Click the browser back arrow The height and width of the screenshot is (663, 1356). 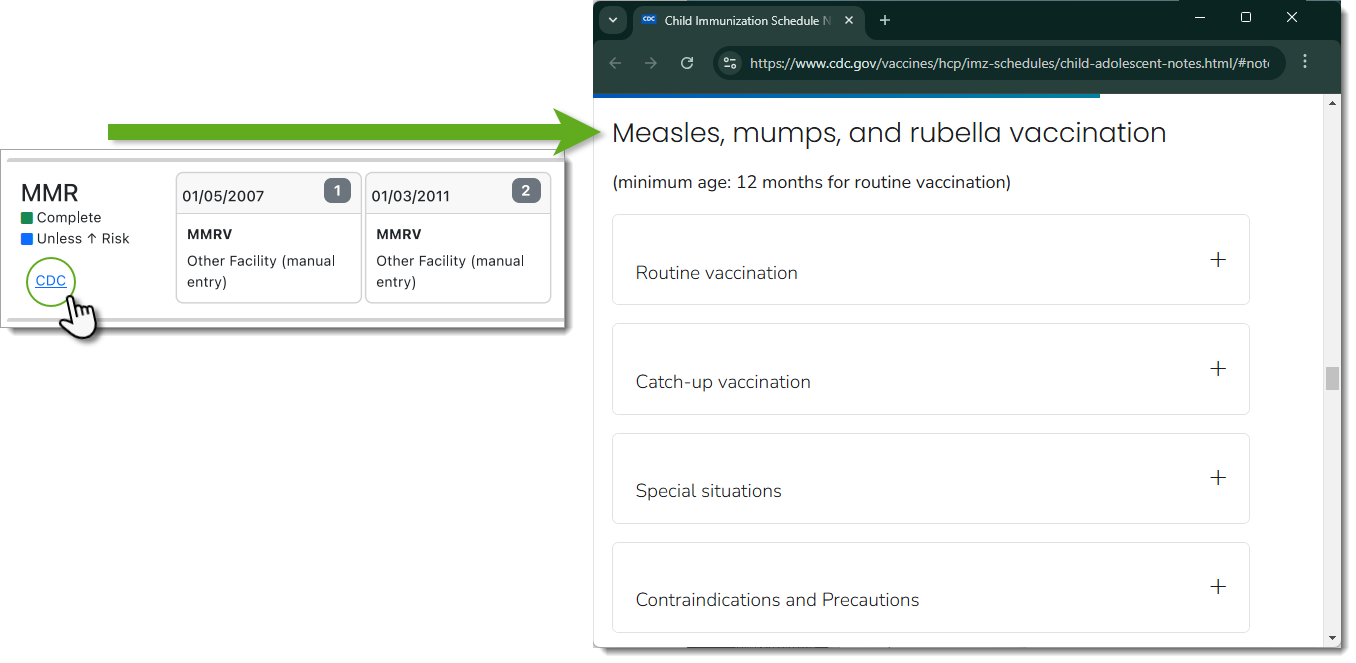pos(615,63)
